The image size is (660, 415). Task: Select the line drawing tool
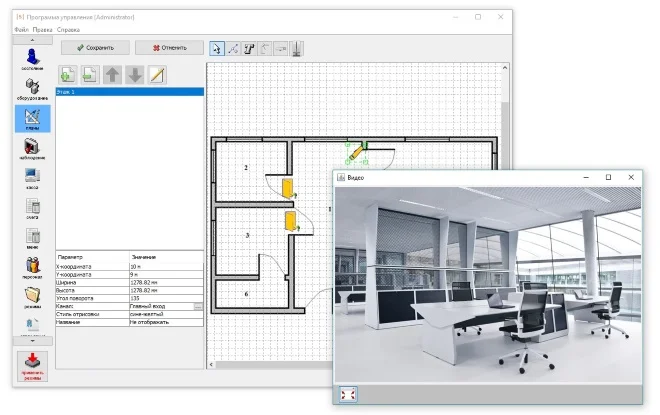pos(233,47)
